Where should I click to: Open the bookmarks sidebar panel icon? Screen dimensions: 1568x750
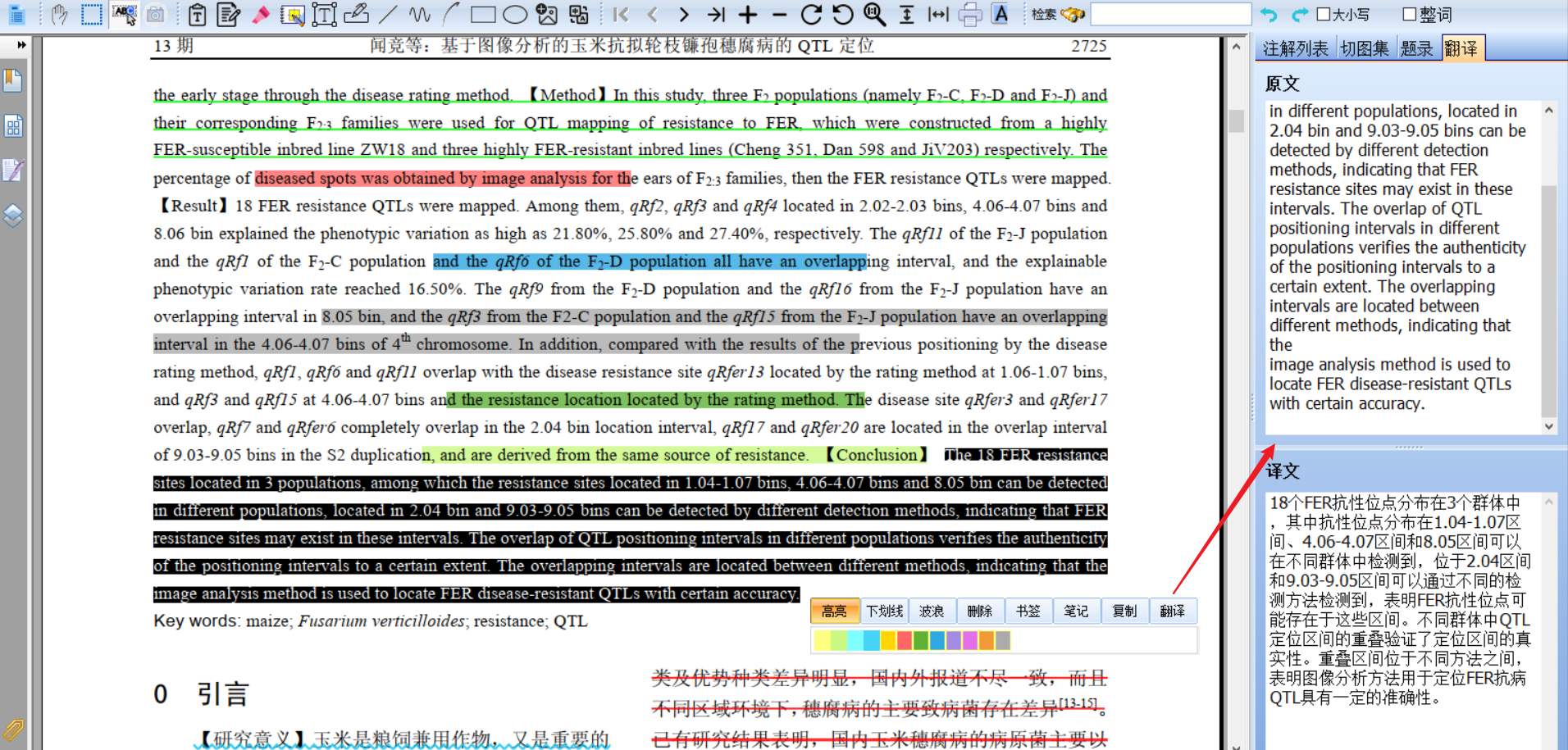click(x=13, y=80)
